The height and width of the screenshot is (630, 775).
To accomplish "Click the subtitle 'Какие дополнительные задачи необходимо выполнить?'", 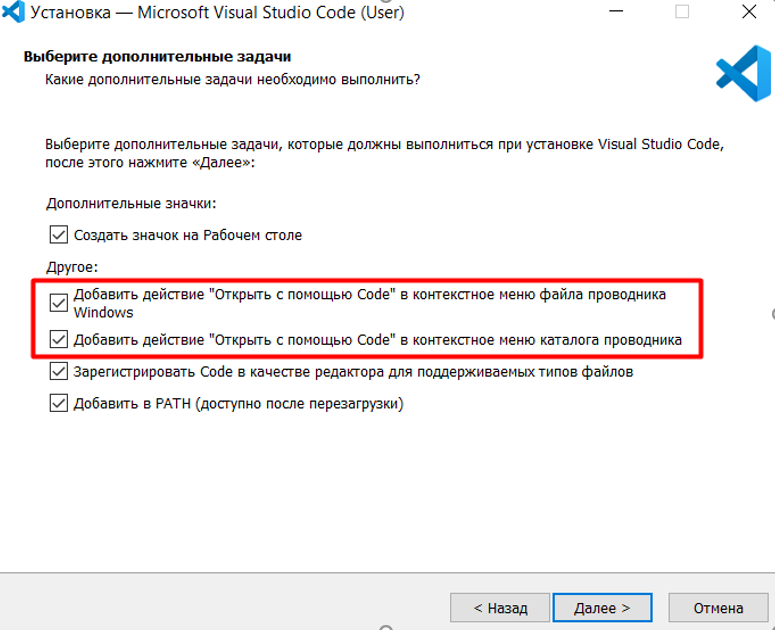I will 232,80.
